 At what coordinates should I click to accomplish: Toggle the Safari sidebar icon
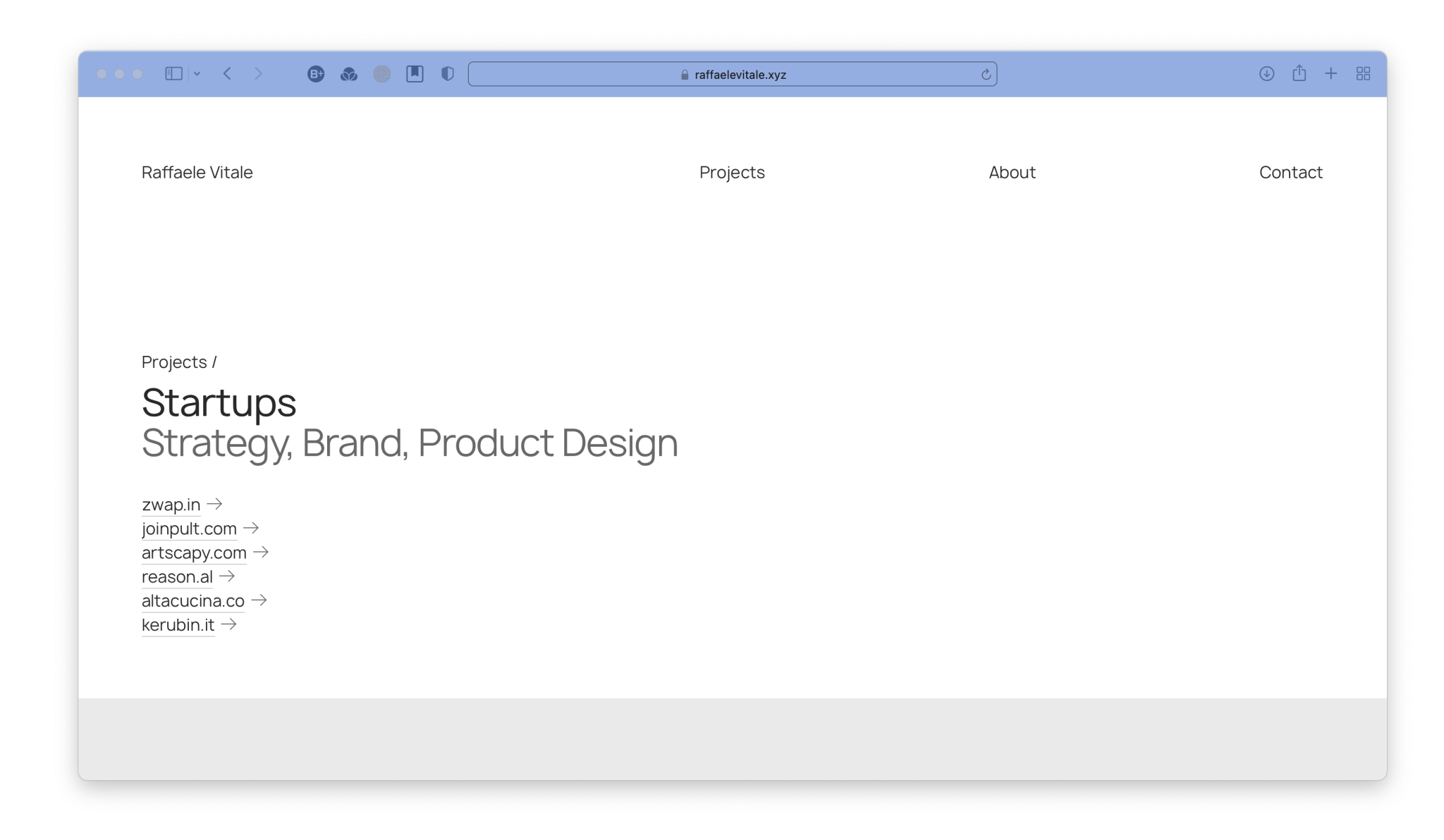tap(173, 74)
